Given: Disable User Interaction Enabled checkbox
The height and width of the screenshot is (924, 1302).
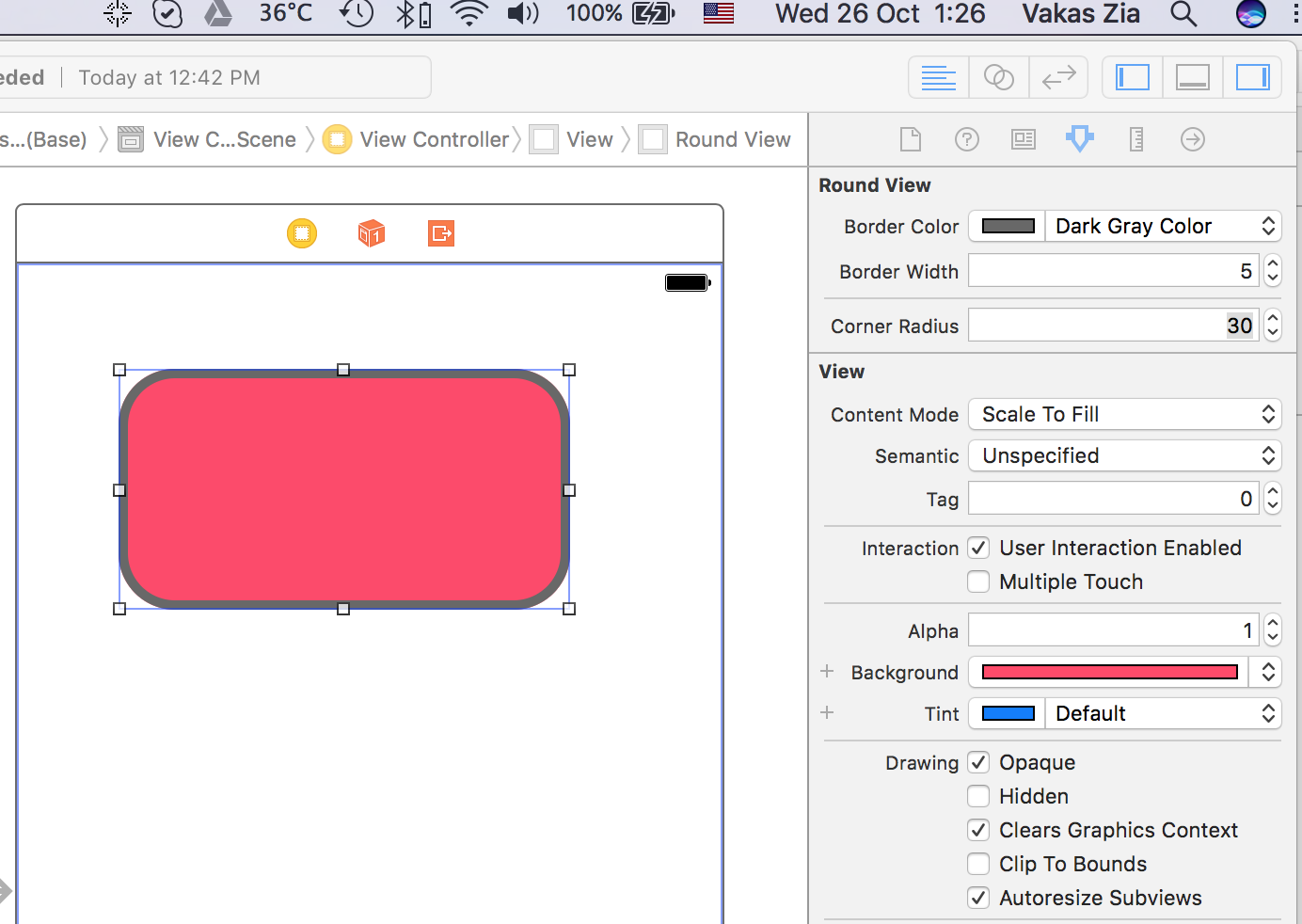Looking at the screenshot, I should pyautogui.click(x=978, y=548).
